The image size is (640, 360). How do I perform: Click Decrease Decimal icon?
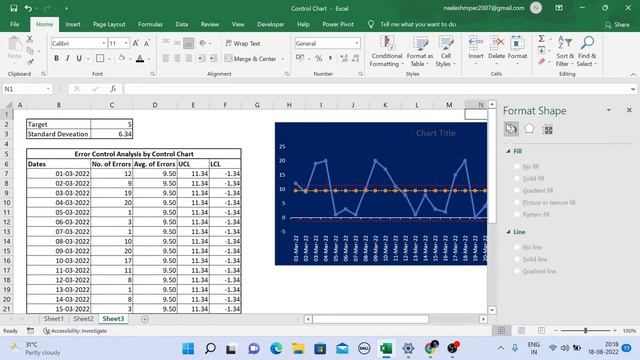(356, 59)
